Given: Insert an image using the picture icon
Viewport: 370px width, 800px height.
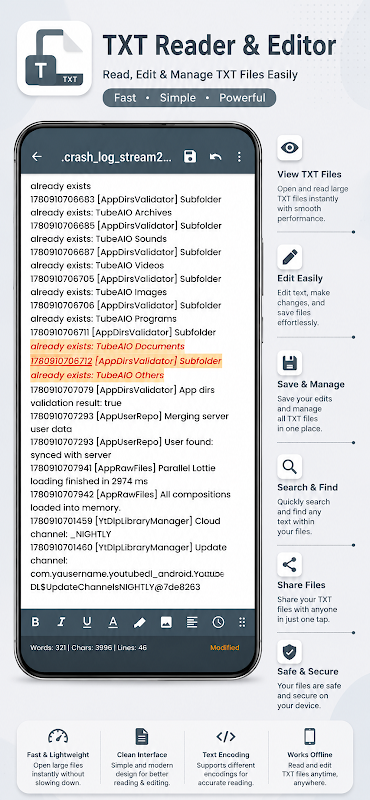Looking at the screenshot, I should 166,622.
